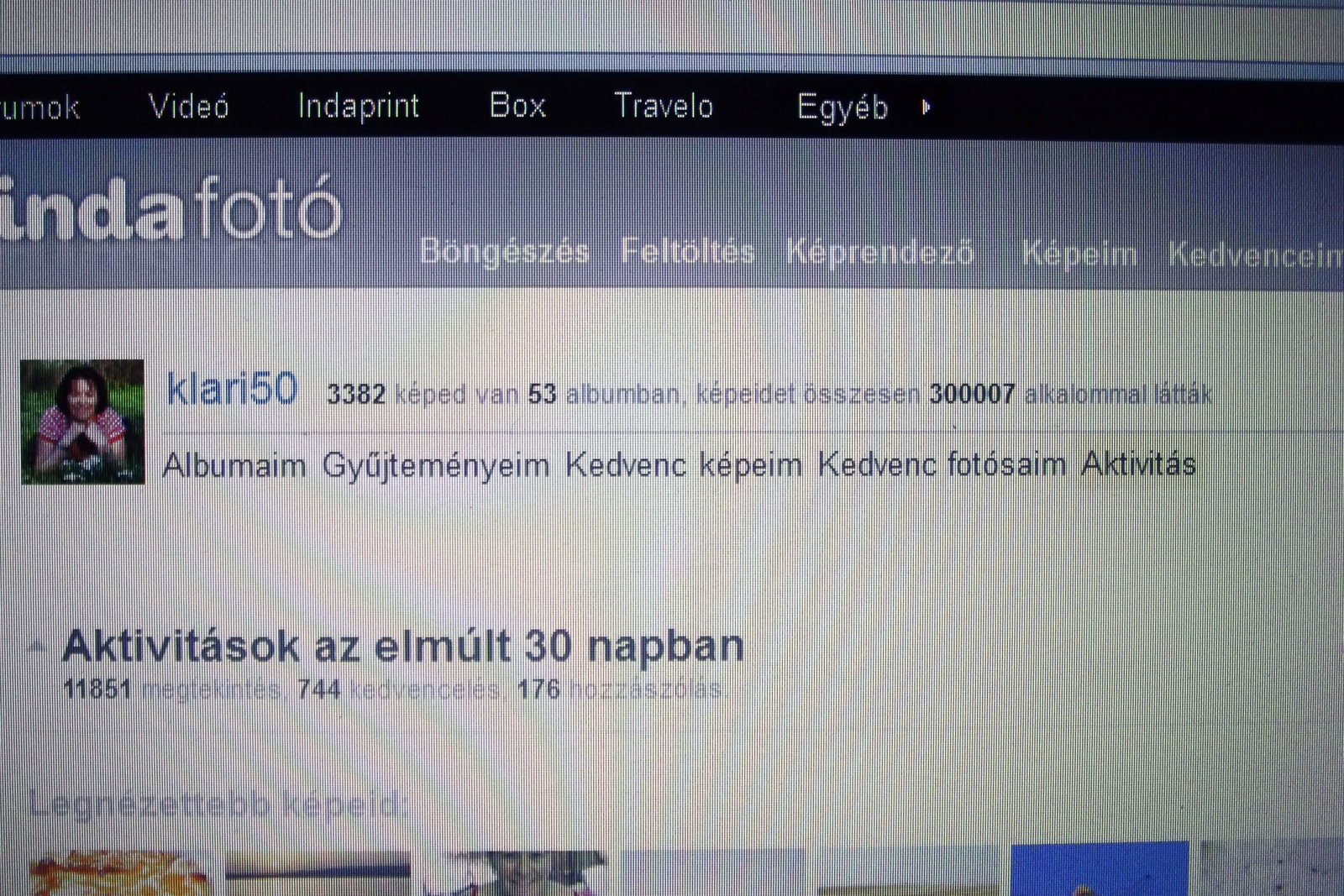Click the indafotó logo
Viewport: 1344px width, 896px height.
pos(171,208)
